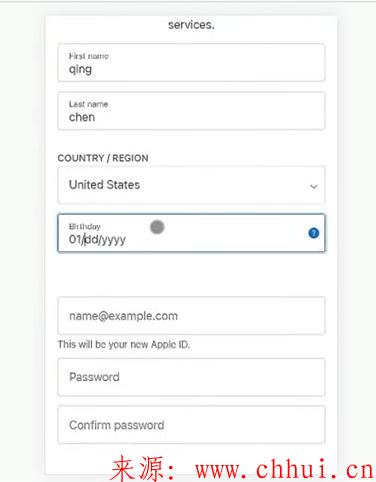Click the blue Birthday help question mark icon
376x482 pixels.
314,233
